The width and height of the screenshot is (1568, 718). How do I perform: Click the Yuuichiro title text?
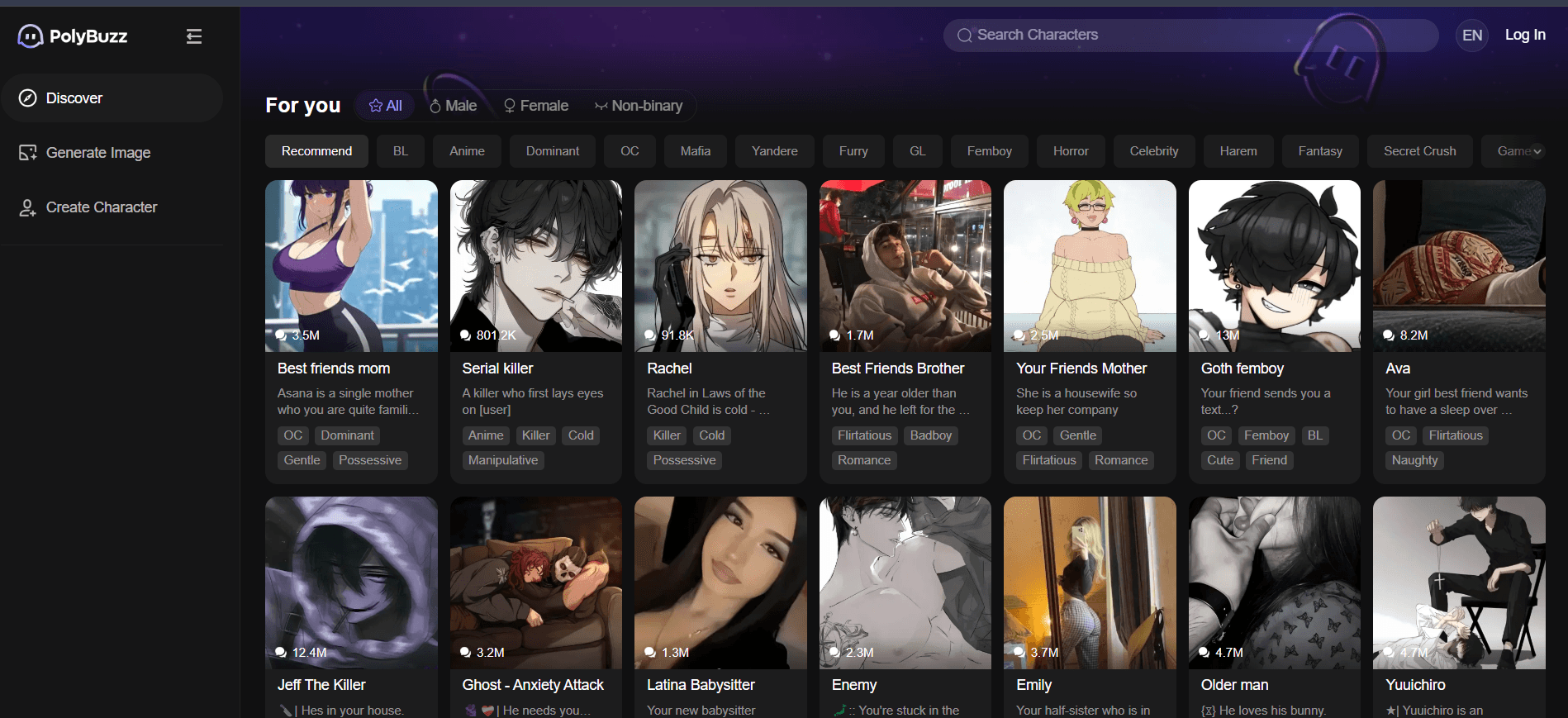click(x=1415, y=685)
